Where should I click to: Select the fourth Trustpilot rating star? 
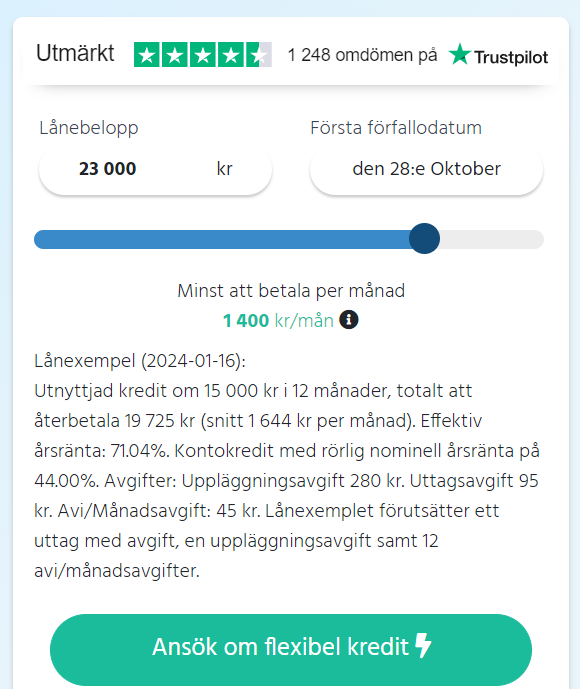230,54
